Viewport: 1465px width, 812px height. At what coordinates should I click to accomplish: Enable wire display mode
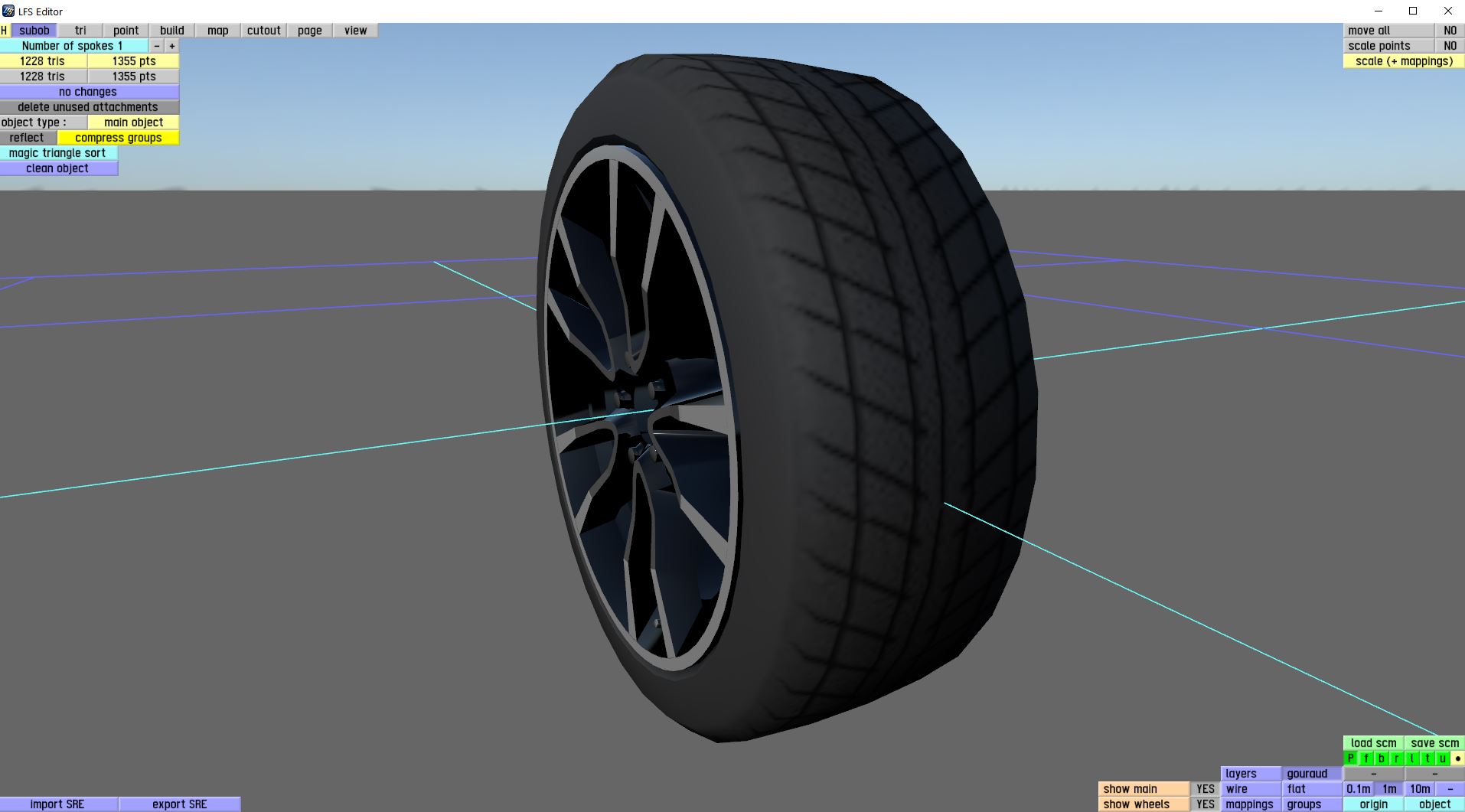(1251, 789)
